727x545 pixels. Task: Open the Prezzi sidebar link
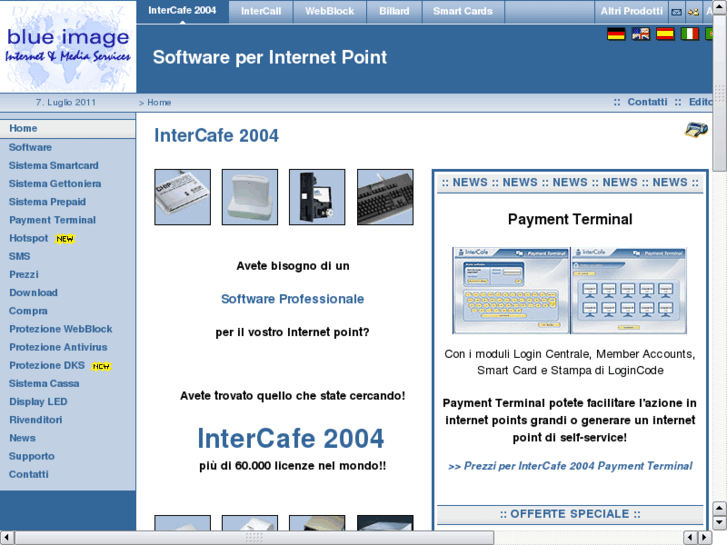[24, 275]
